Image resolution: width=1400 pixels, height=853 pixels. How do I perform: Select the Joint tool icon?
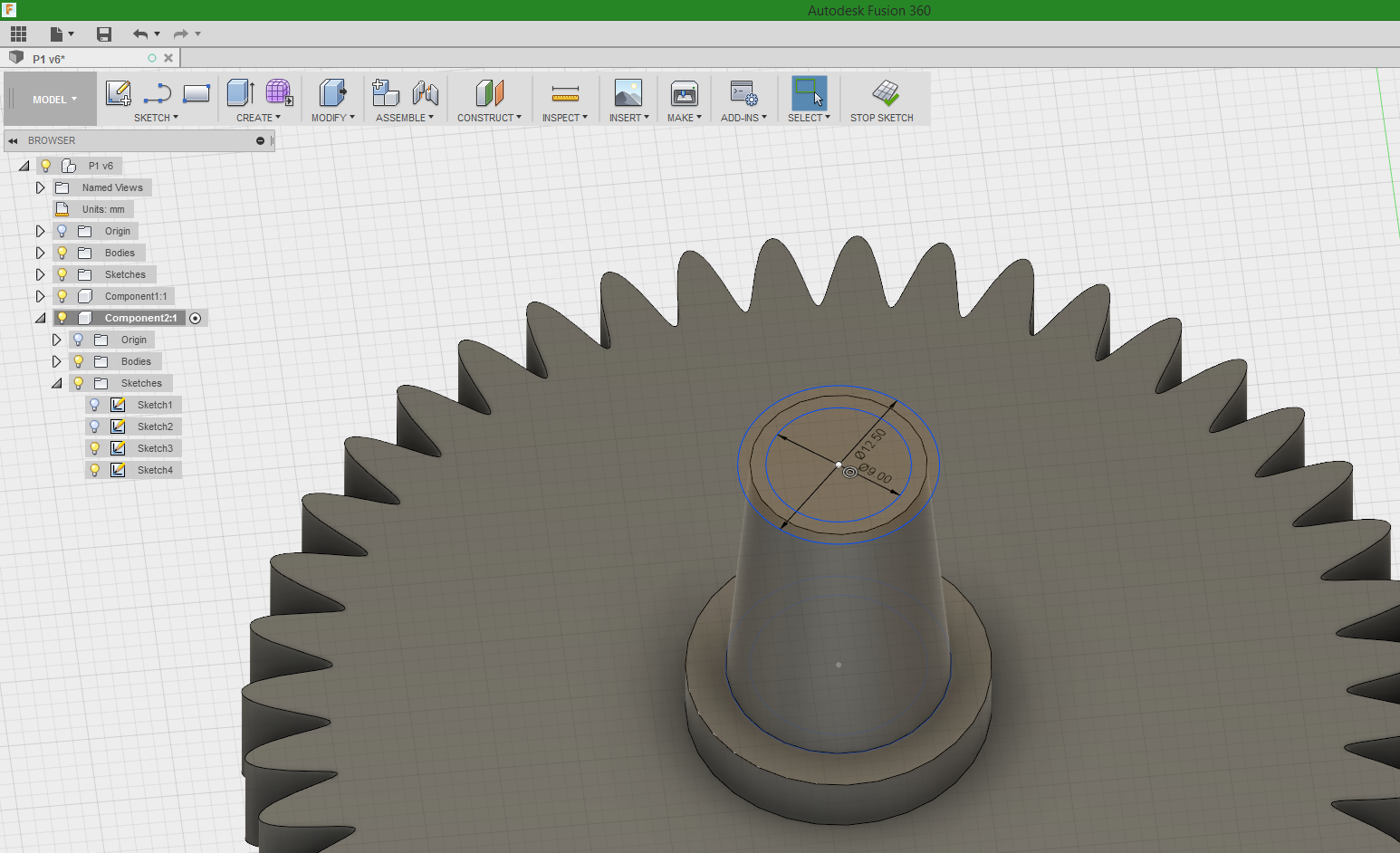point(426,92)
